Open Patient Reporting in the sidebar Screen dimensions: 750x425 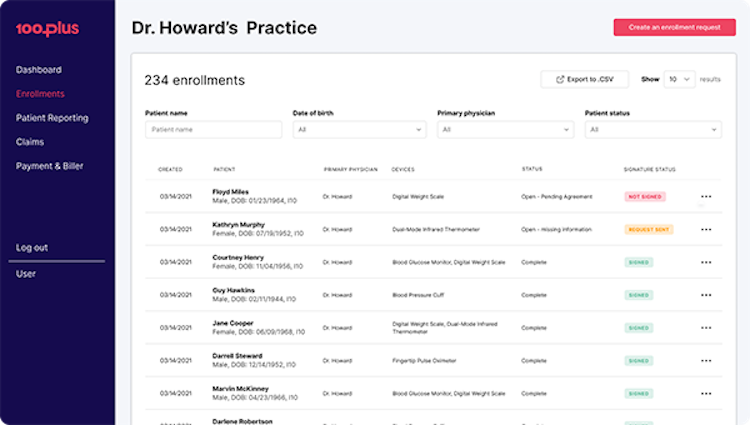click(52, 118)
